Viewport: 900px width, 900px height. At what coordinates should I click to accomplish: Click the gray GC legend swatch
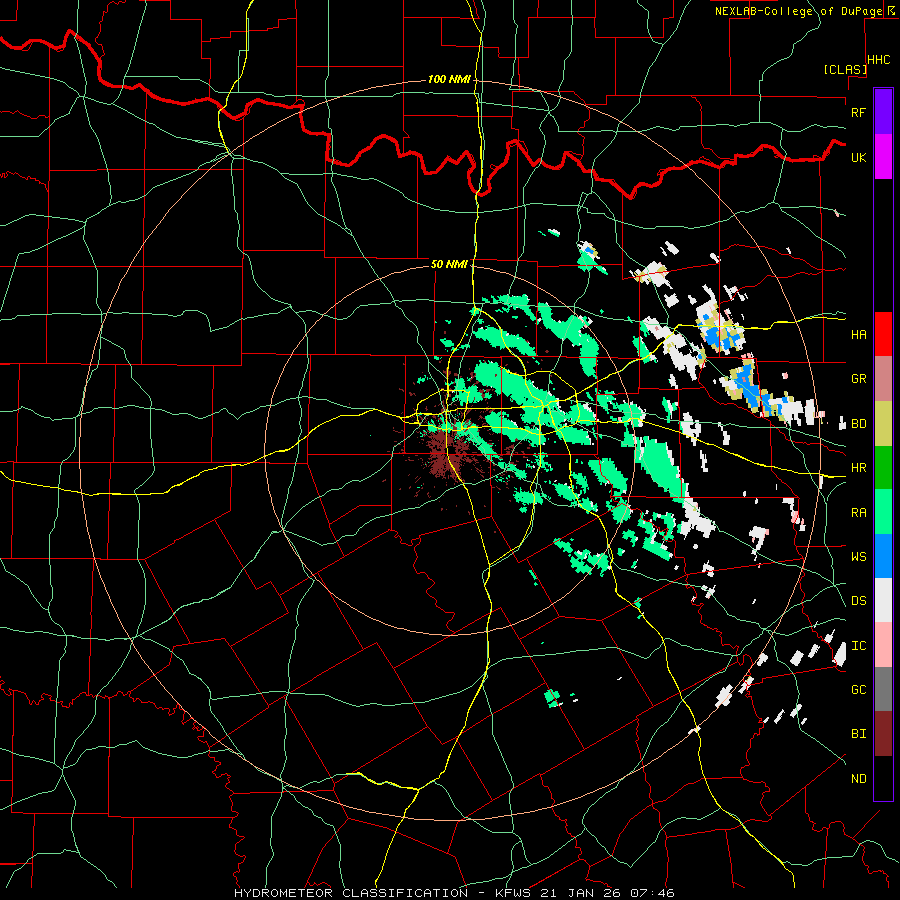point(883,689)
